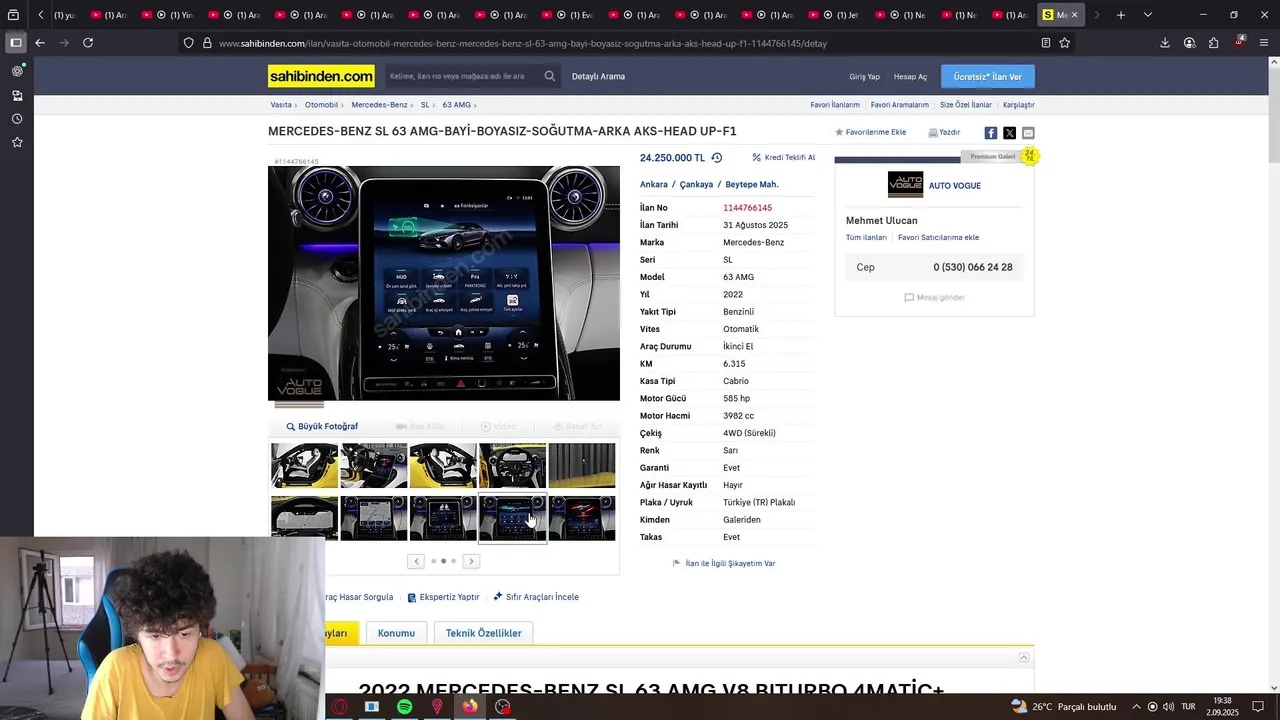Click Kredi Teklifi Al link
Screen dimensions: 1280x720
pyautogui.click(x=784, y=158)
